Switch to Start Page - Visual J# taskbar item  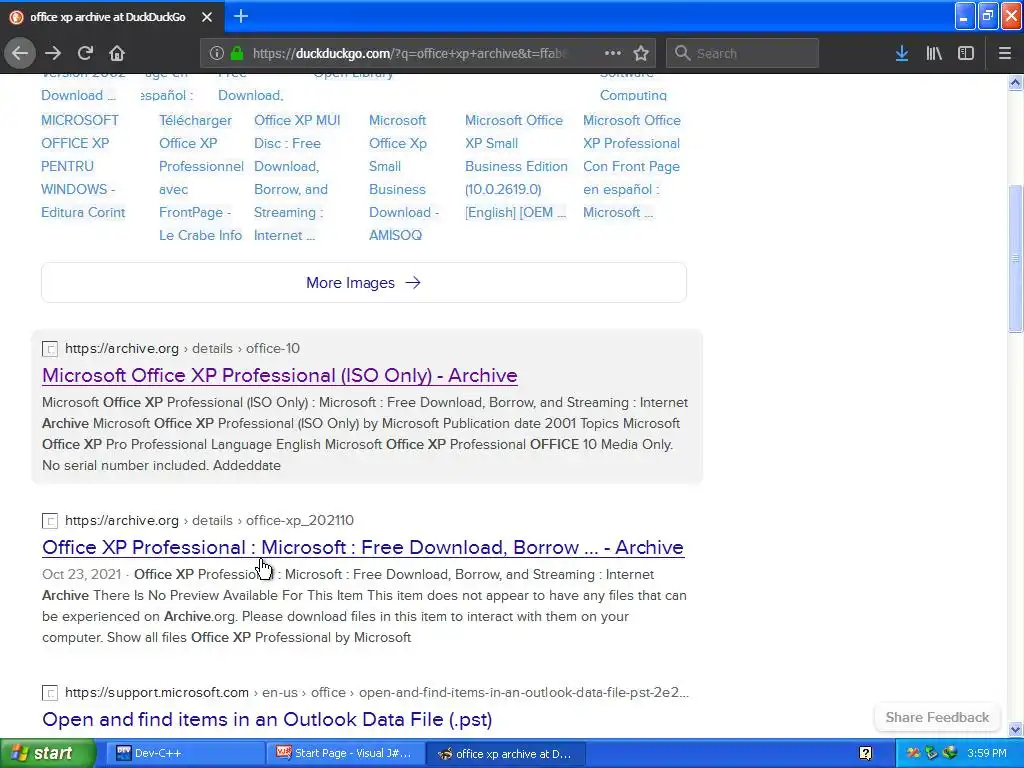point(345,753)
